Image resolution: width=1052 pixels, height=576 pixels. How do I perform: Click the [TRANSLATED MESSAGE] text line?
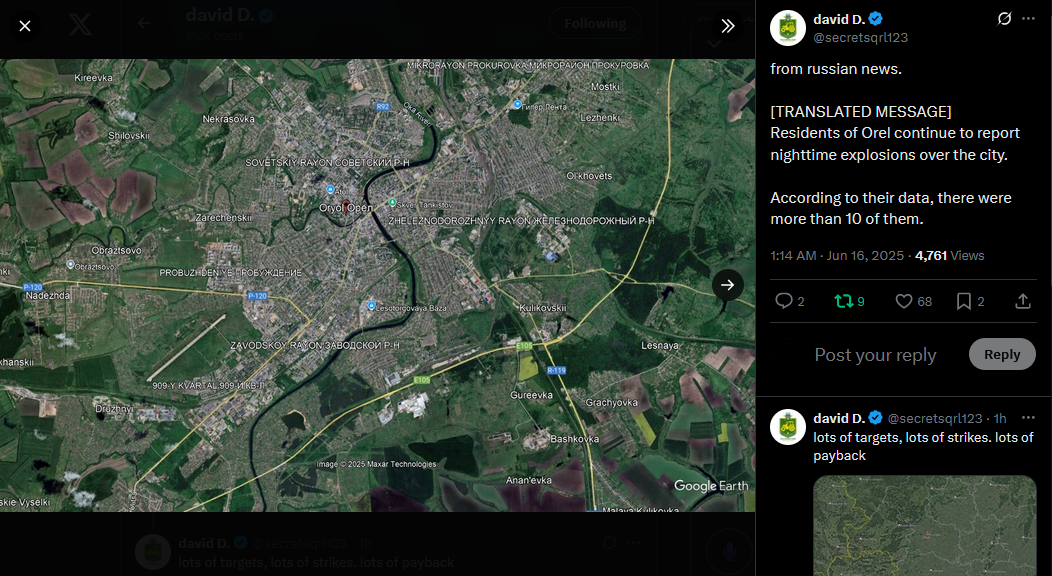tap(861, 111)
